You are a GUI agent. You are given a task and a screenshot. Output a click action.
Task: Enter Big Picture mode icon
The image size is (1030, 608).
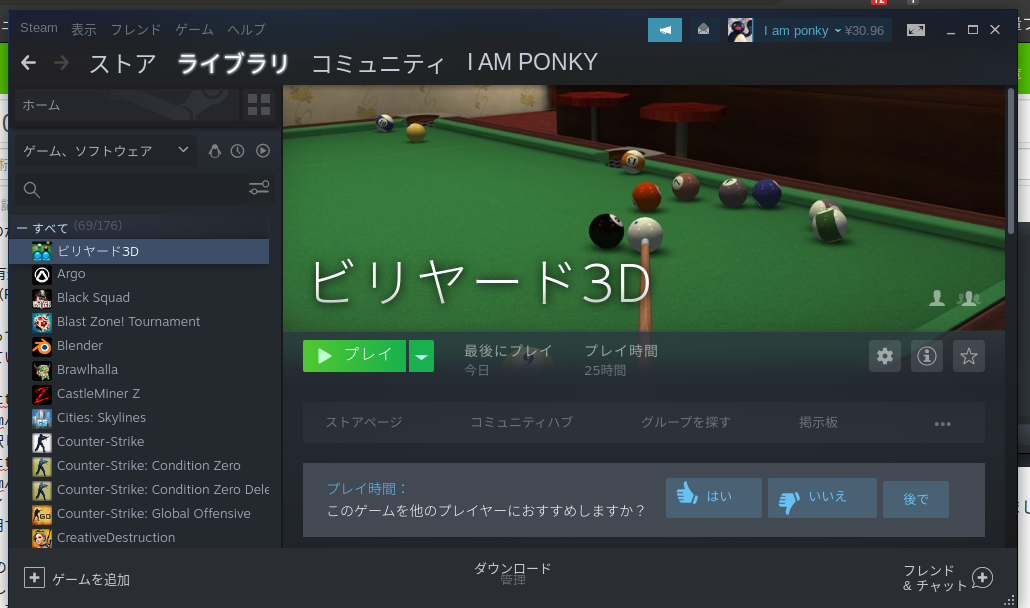(x=916, y=30)
